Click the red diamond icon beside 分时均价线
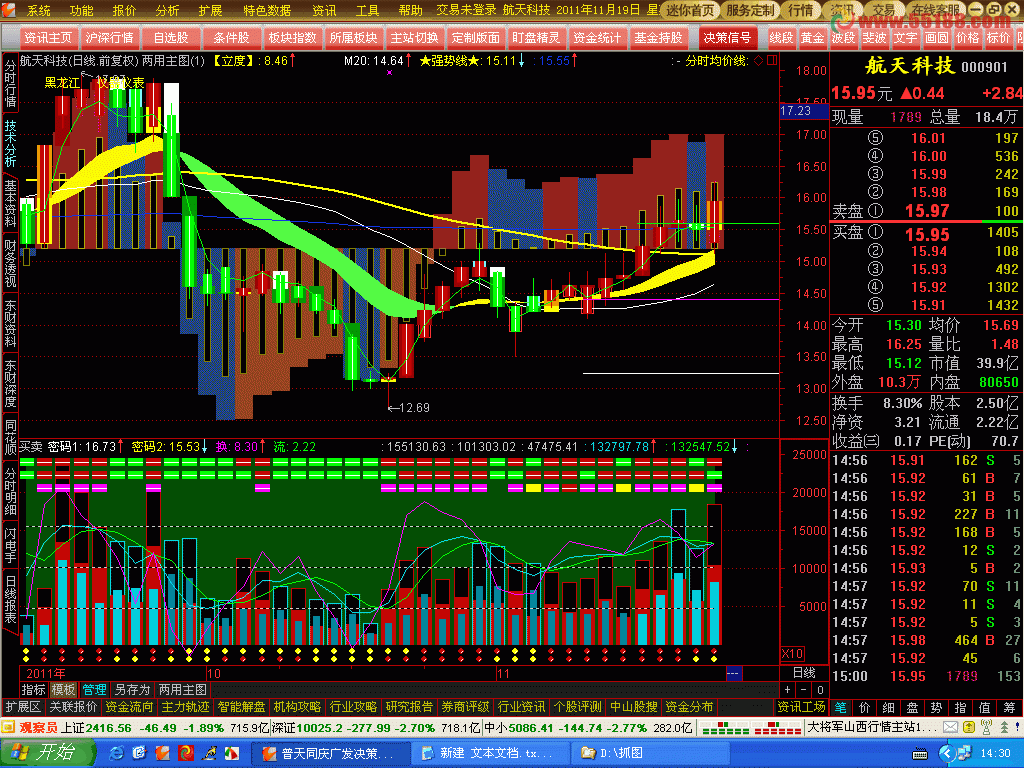Viewport: 1024px width, 768px height. click(758, 61)
